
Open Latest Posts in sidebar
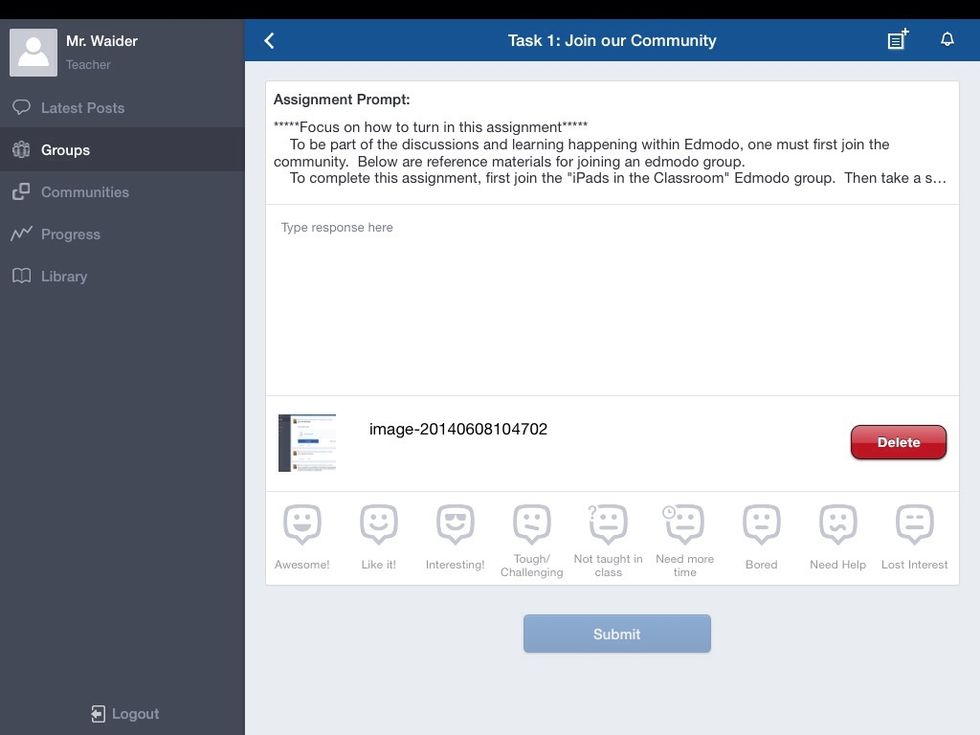[x=83, y=108]
